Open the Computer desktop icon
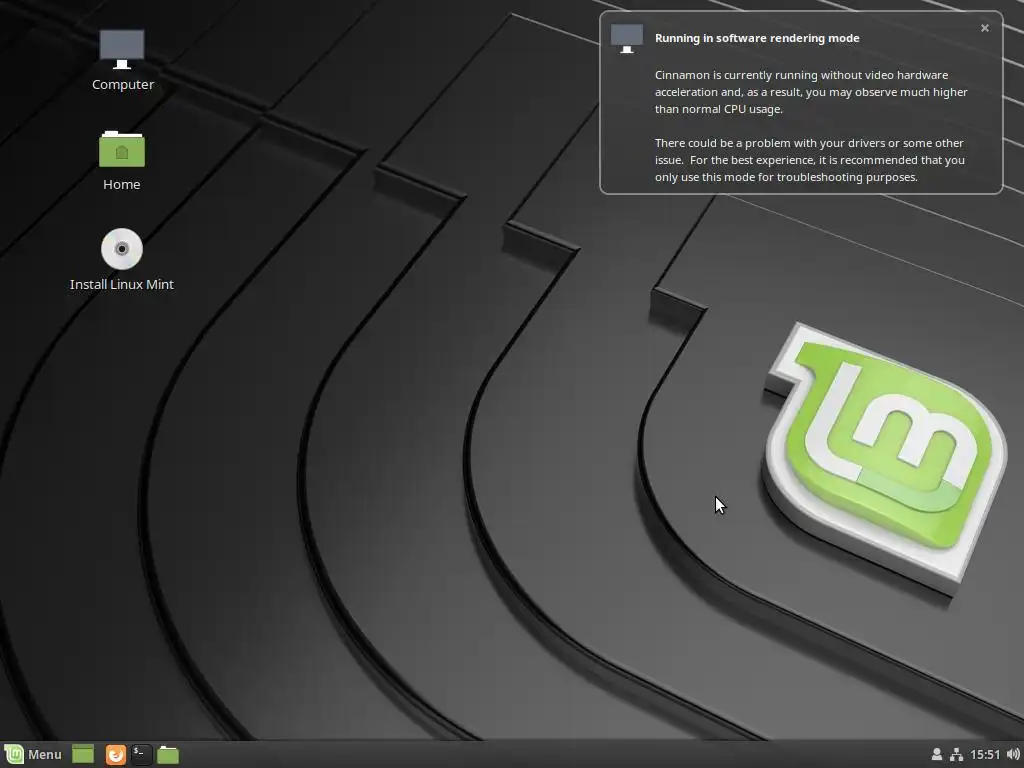Viewport: 1024px width, 768px height. (x=122, y=49)
